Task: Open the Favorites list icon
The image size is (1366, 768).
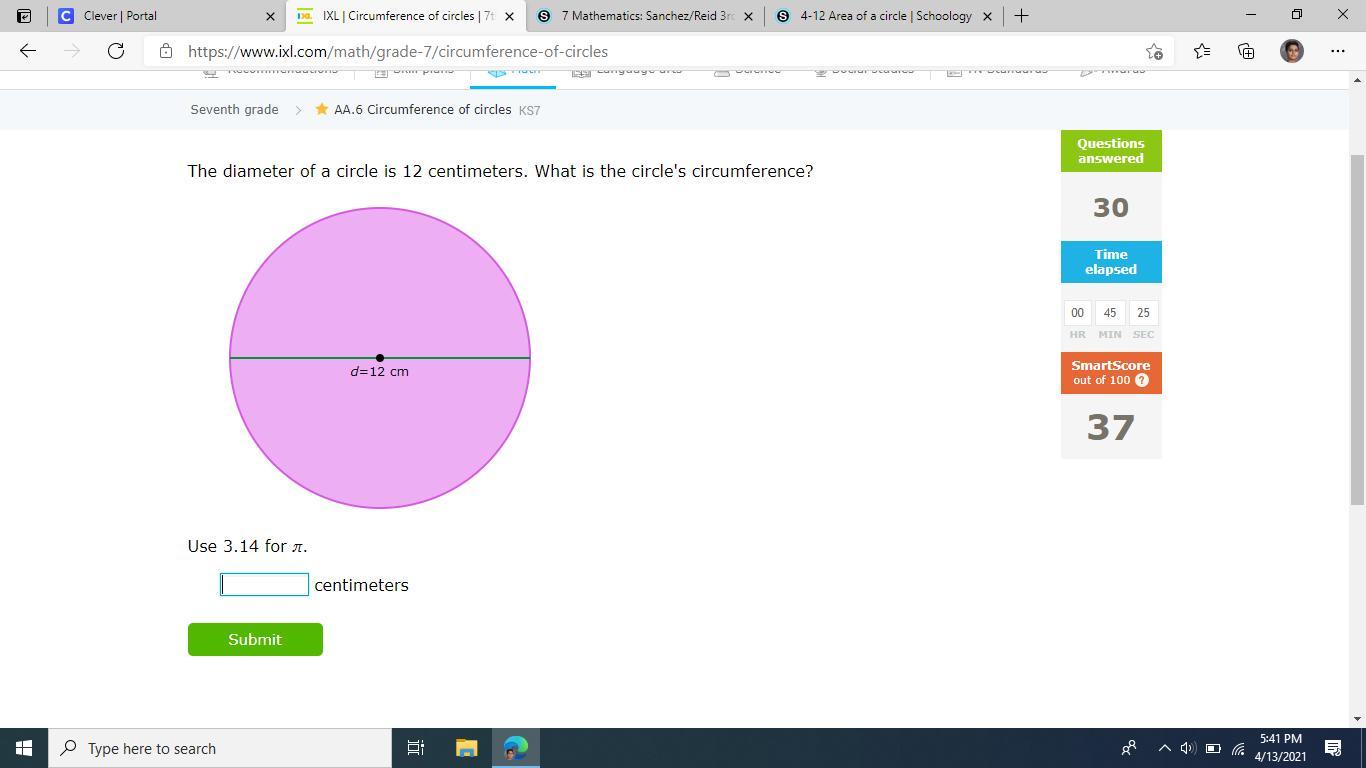Action: [1201, 51]
